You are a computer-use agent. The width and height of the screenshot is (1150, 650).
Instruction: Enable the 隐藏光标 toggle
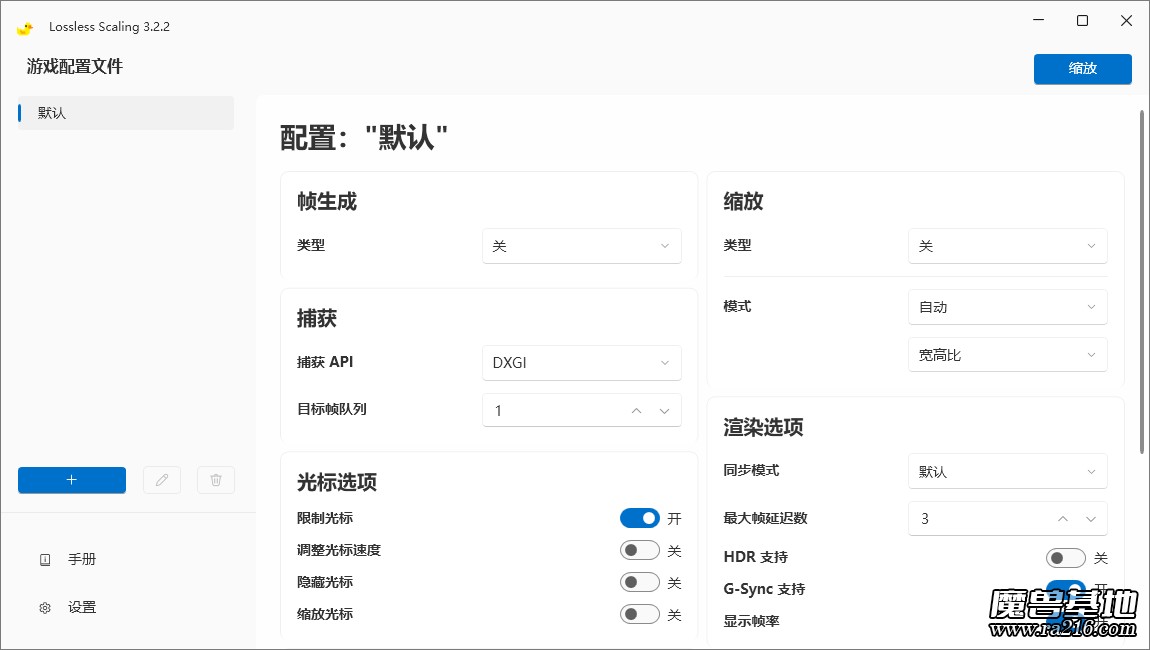click(x=639, y=582)
